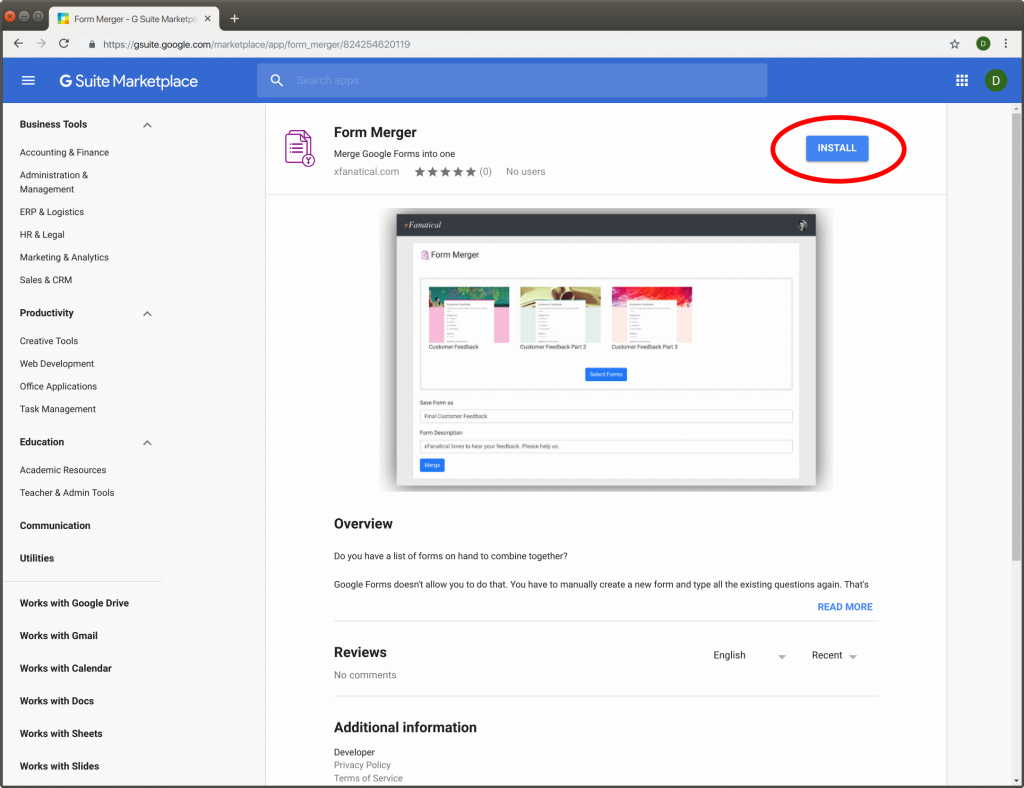
Task: Filter by Works with Google Drive
Action: tap(74, 603)
